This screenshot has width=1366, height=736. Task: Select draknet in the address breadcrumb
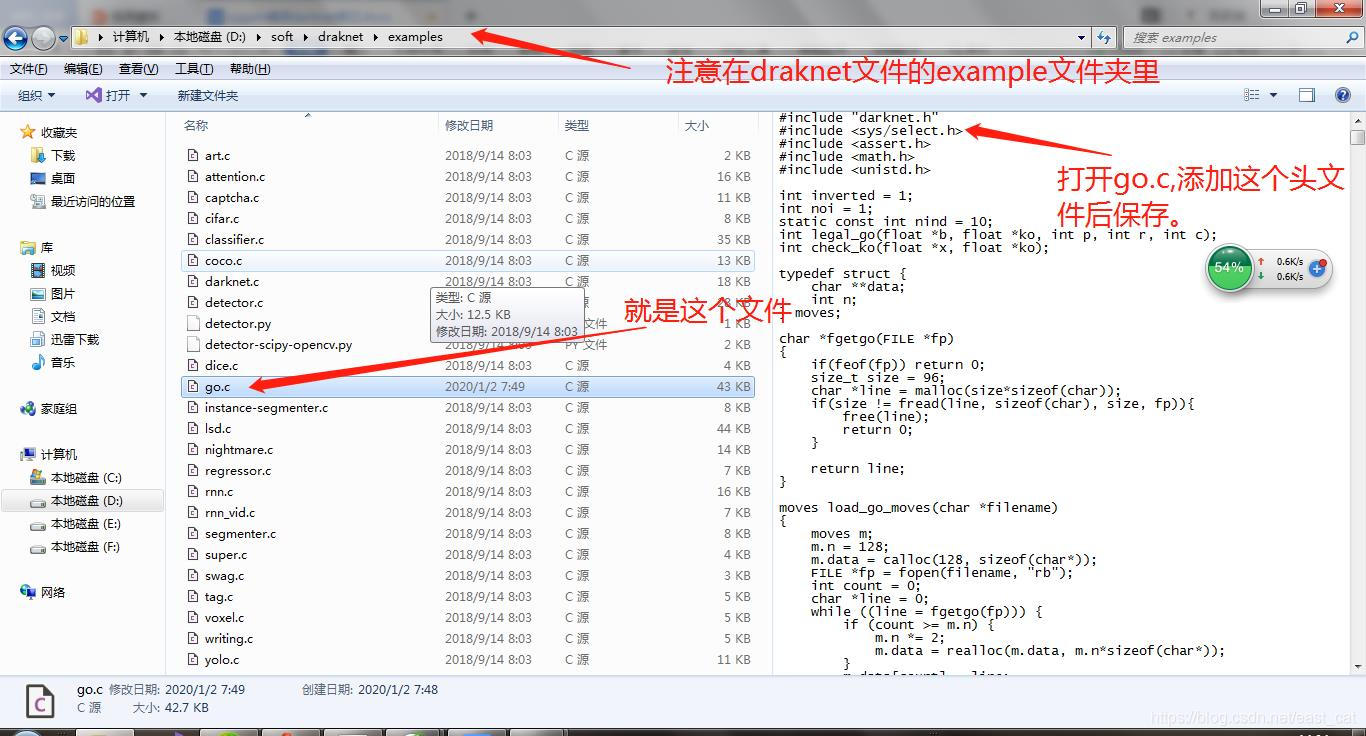point(341,37)
